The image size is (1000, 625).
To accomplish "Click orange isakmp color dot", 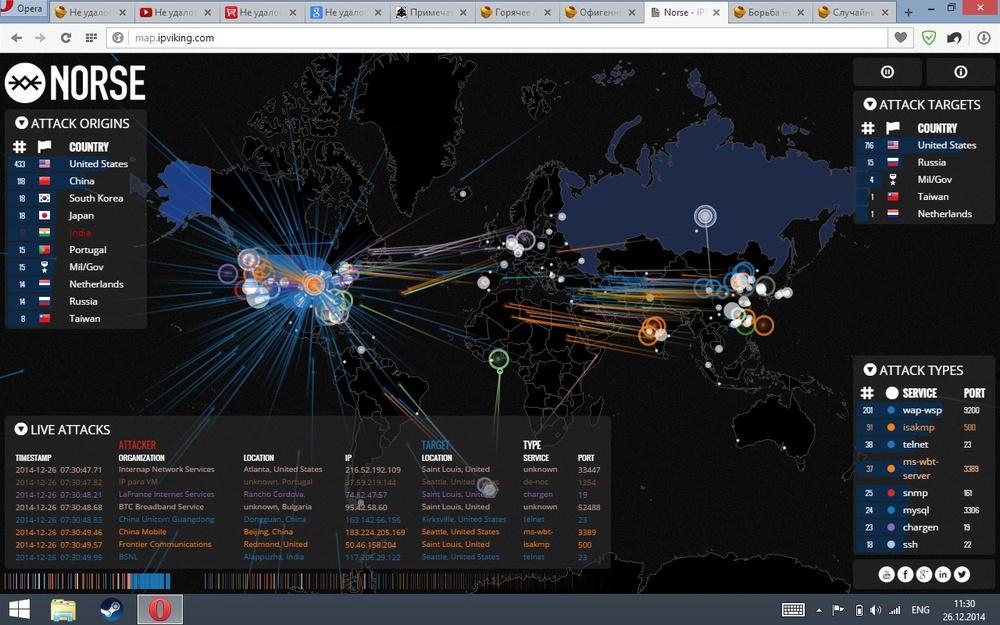I will click(x=891, y=428).
